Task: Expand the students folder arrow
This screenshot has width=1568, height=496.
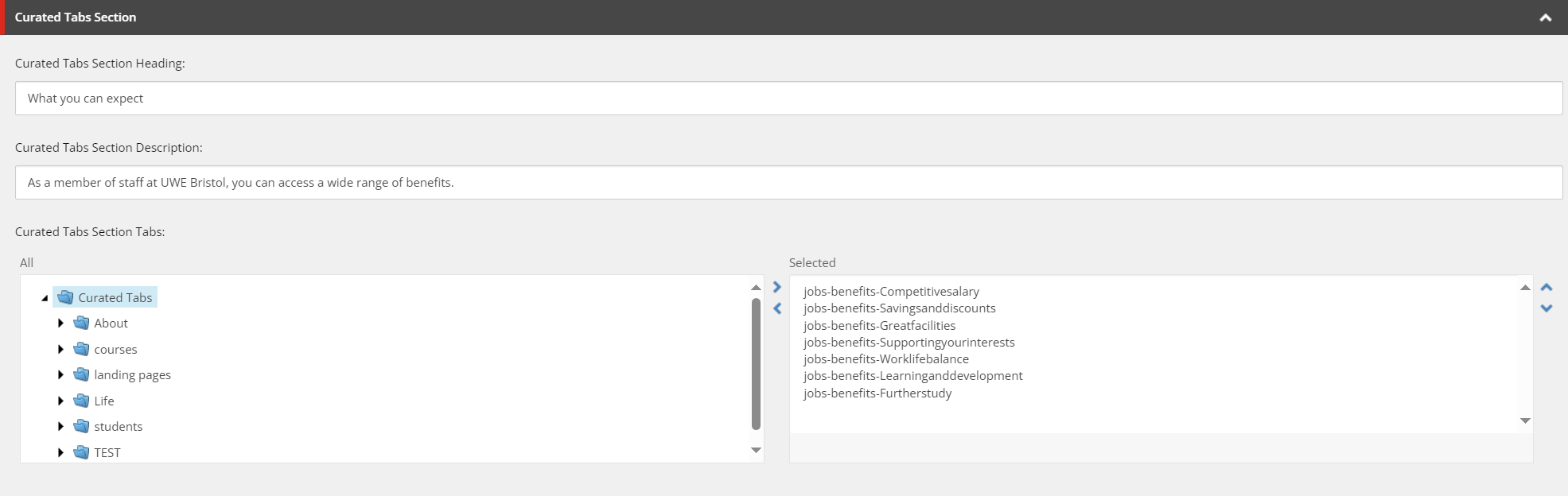Action: 60,427
